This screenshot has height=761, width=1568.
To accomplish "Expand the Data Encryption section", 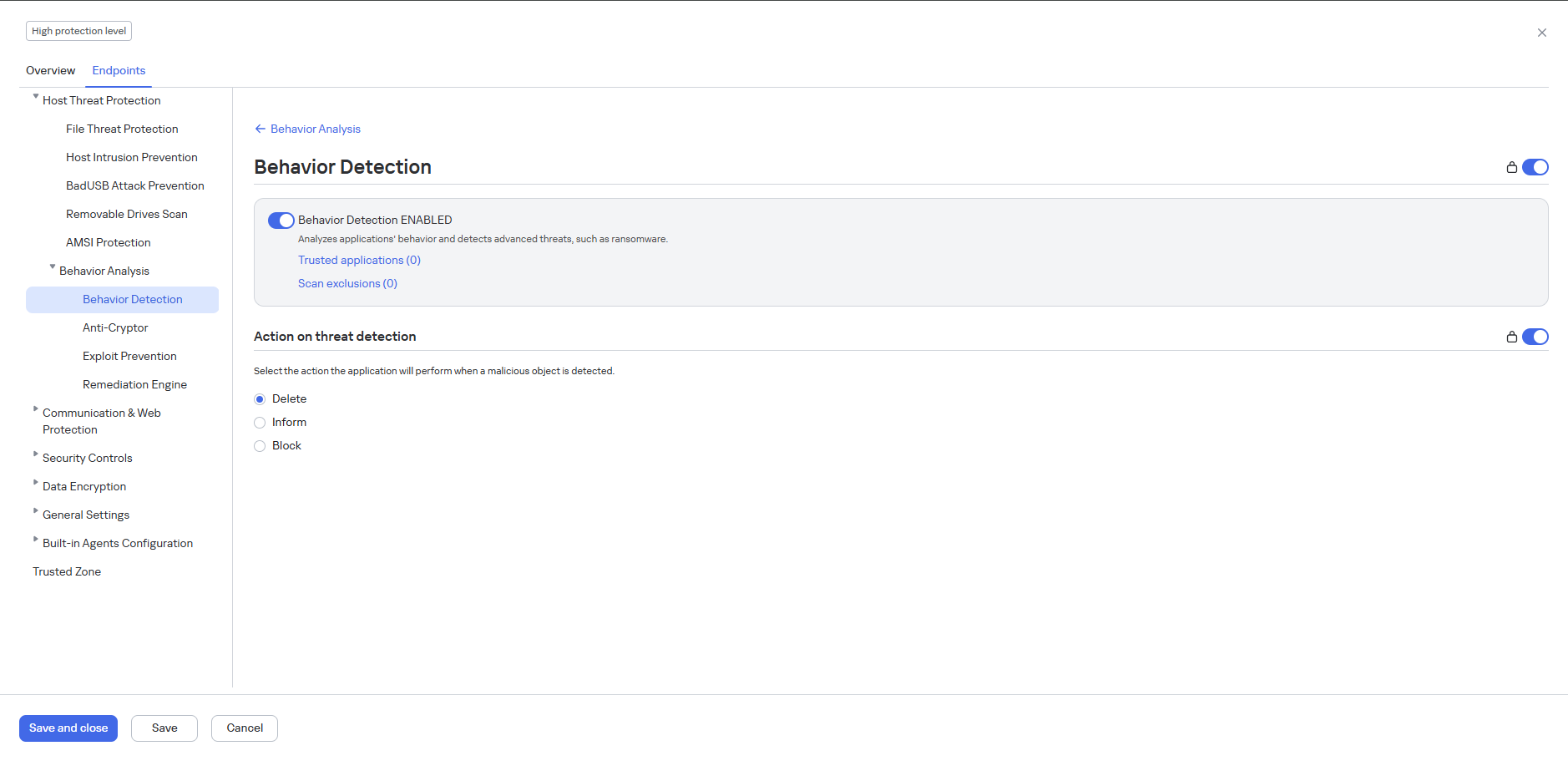I will tap(36, 484).
